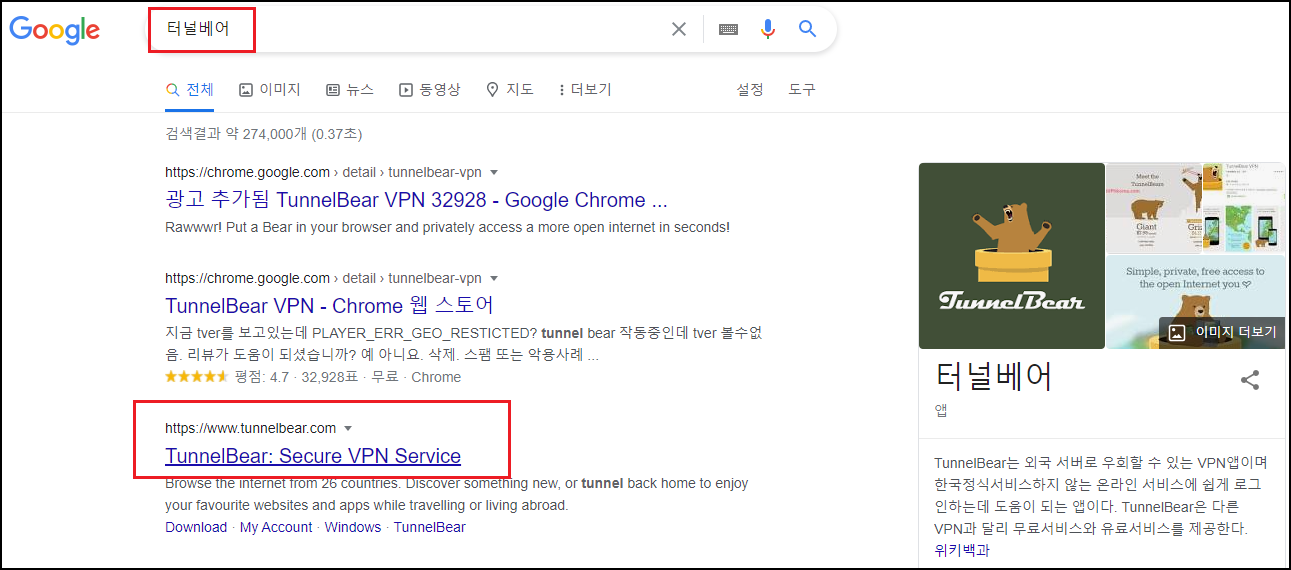1291x570 pixels.
Task: Switch to the 이미지 tab
Action: [270, 89]
